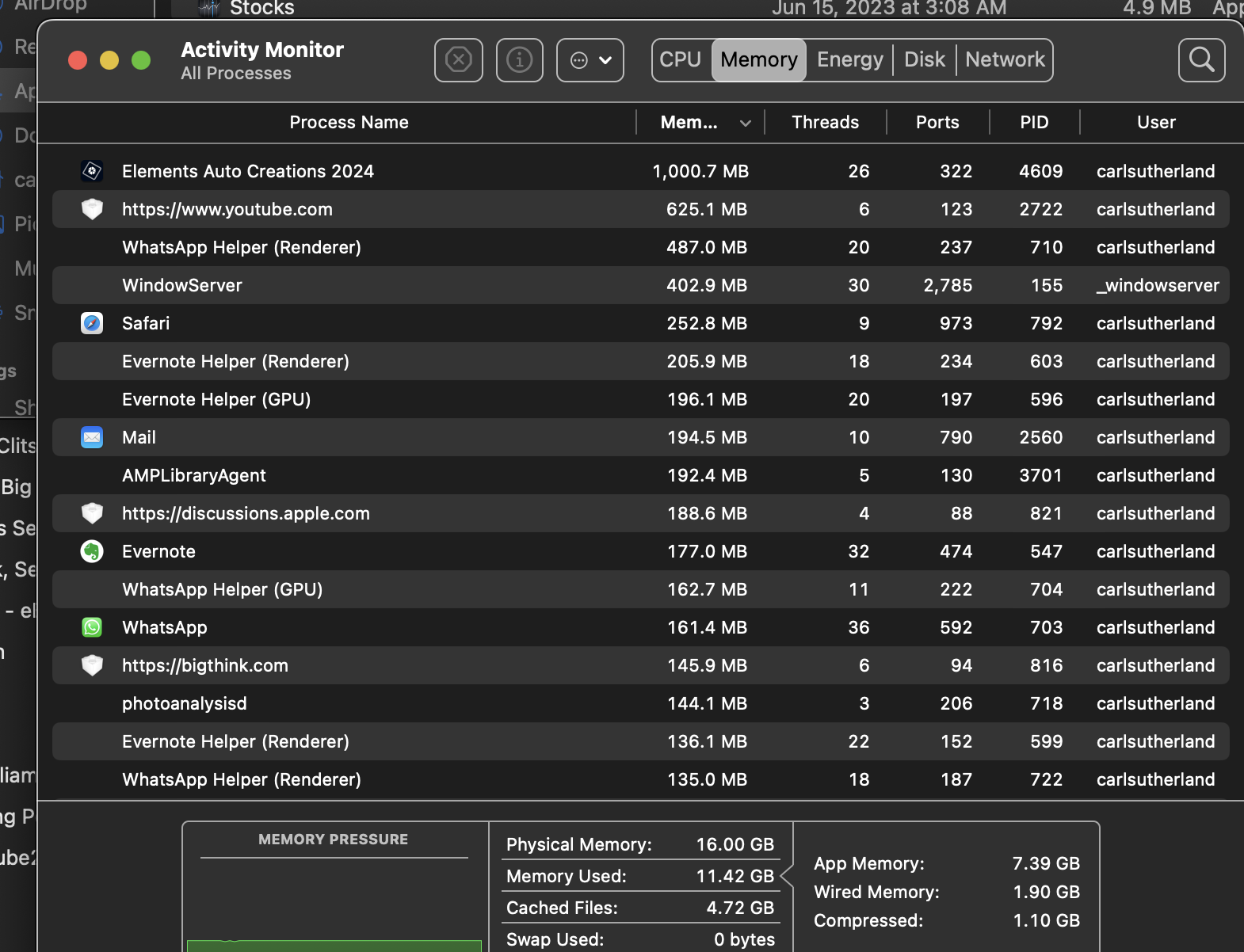Switch to the CPU tab
This screenshot has width=1244, height=952.
click(x=681, y=60)
